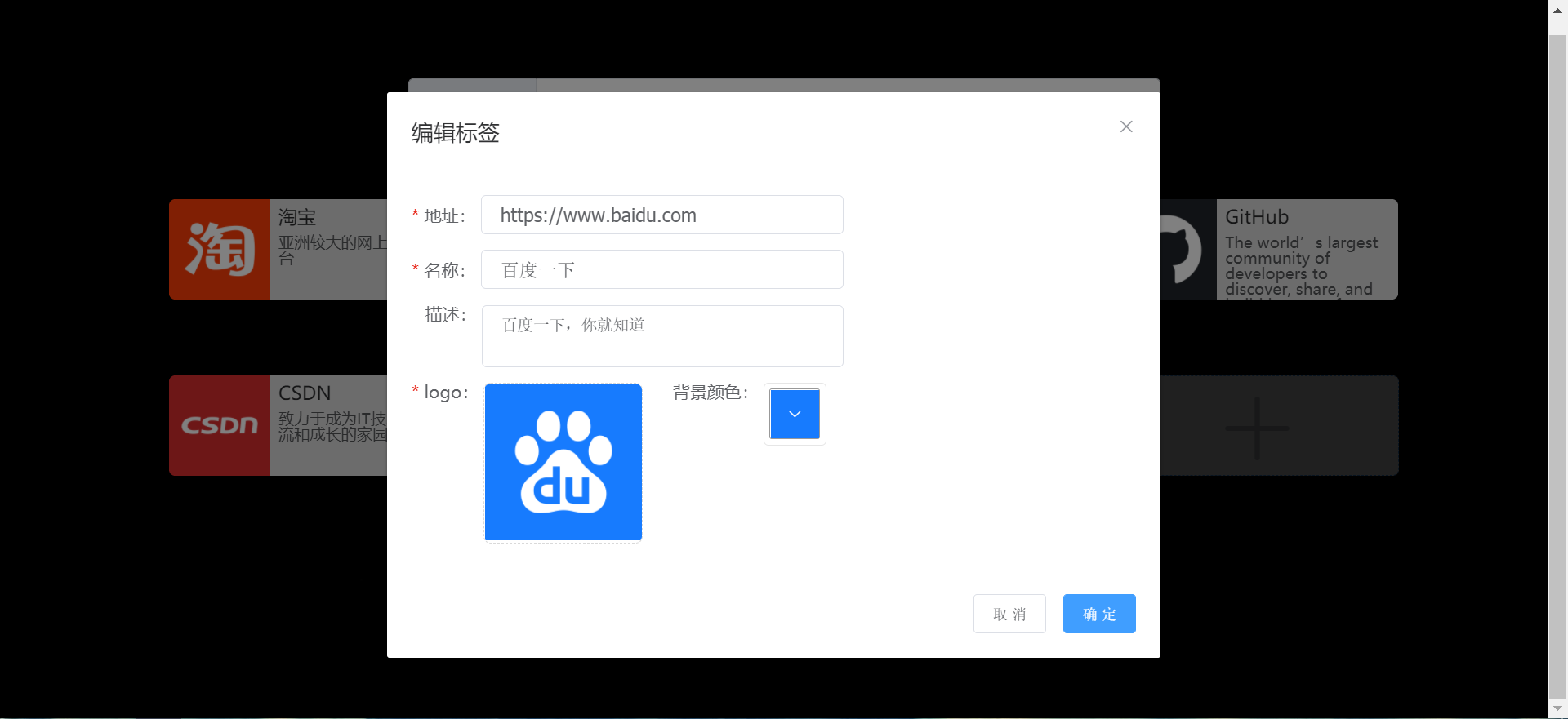Click the GitHub description text

coord(1302,266)
